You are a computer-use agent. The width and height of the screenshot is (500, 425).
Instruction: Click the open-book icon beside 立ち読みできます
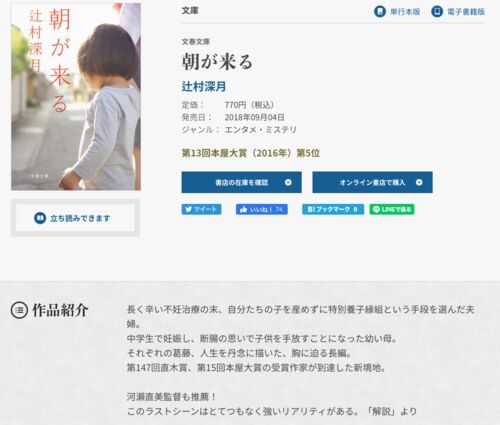pyautogui.click(x=40, y=218)
